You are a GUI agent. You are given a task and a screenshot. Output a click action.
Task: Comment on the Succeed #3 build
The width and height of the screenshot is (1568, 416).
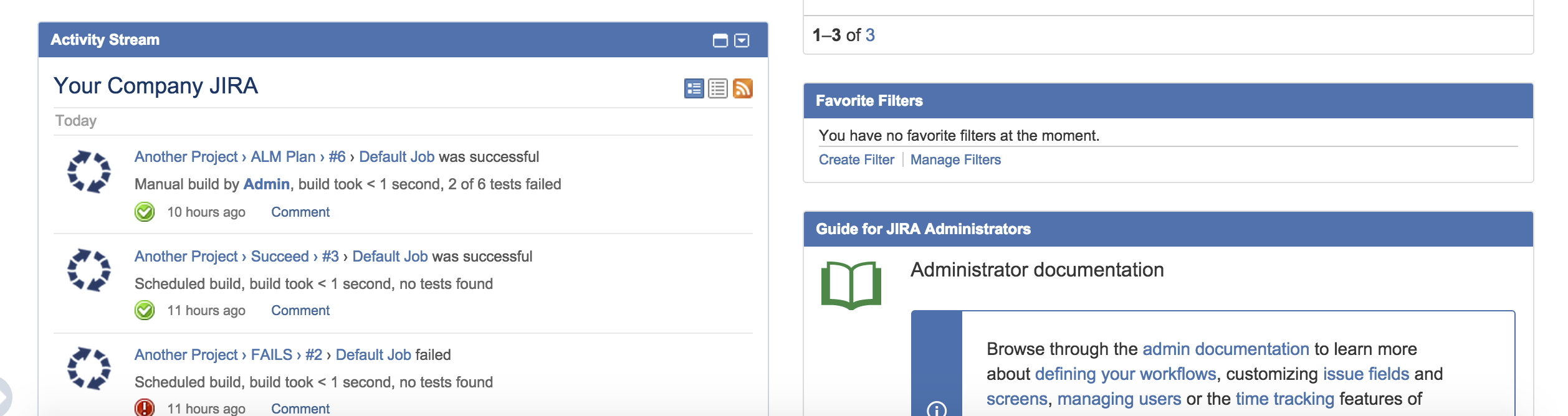(300, 311)
